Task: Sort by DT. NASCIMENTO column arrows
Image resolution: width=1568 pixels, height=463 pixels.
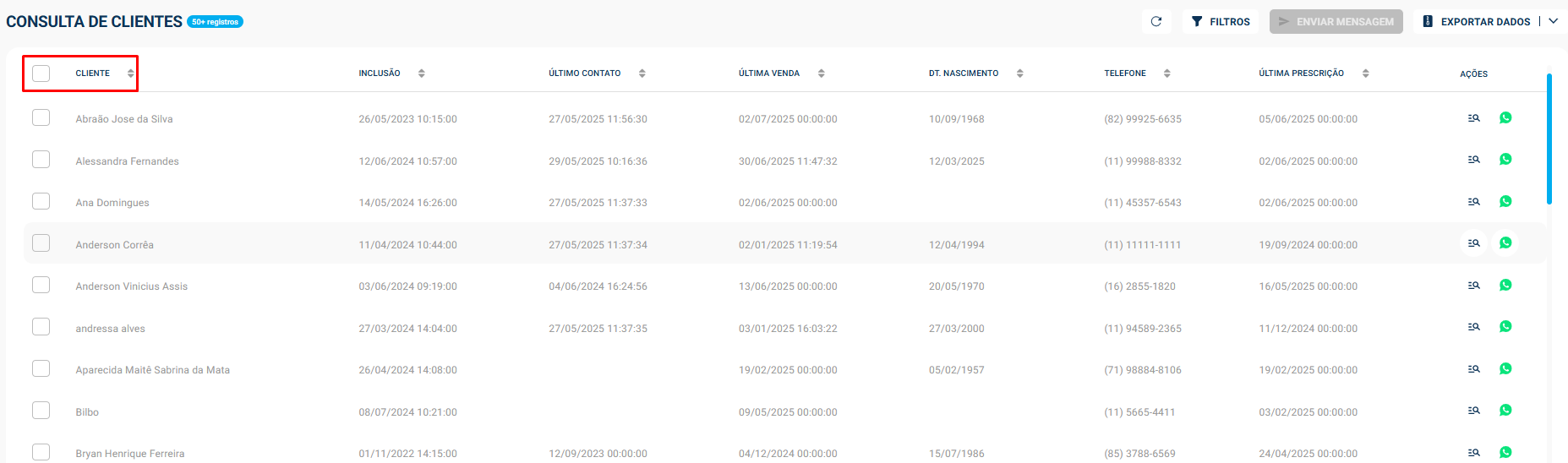Action: click(1020, 74)
